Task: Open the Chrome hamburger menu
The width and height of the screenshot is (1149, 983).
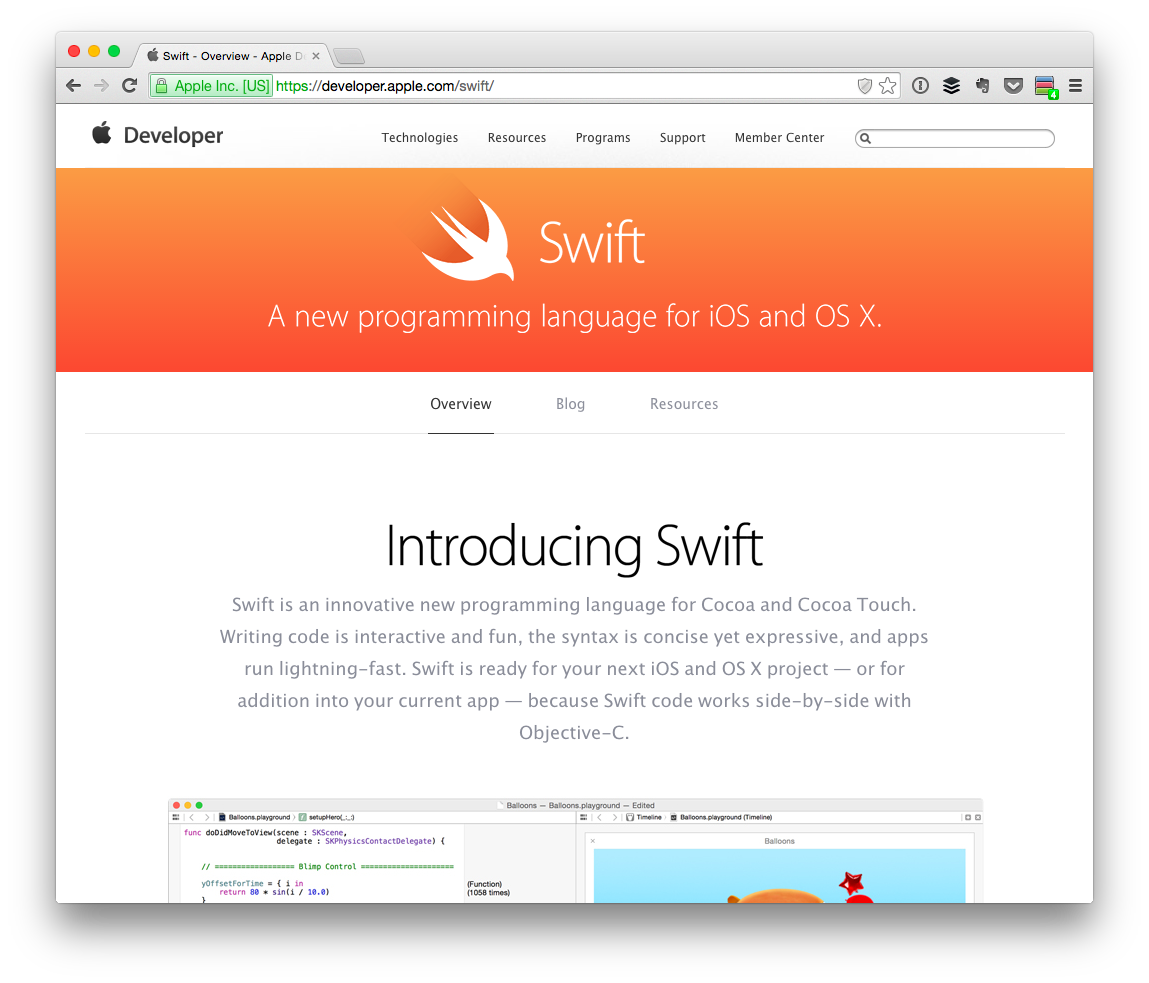Action: 1075,86
